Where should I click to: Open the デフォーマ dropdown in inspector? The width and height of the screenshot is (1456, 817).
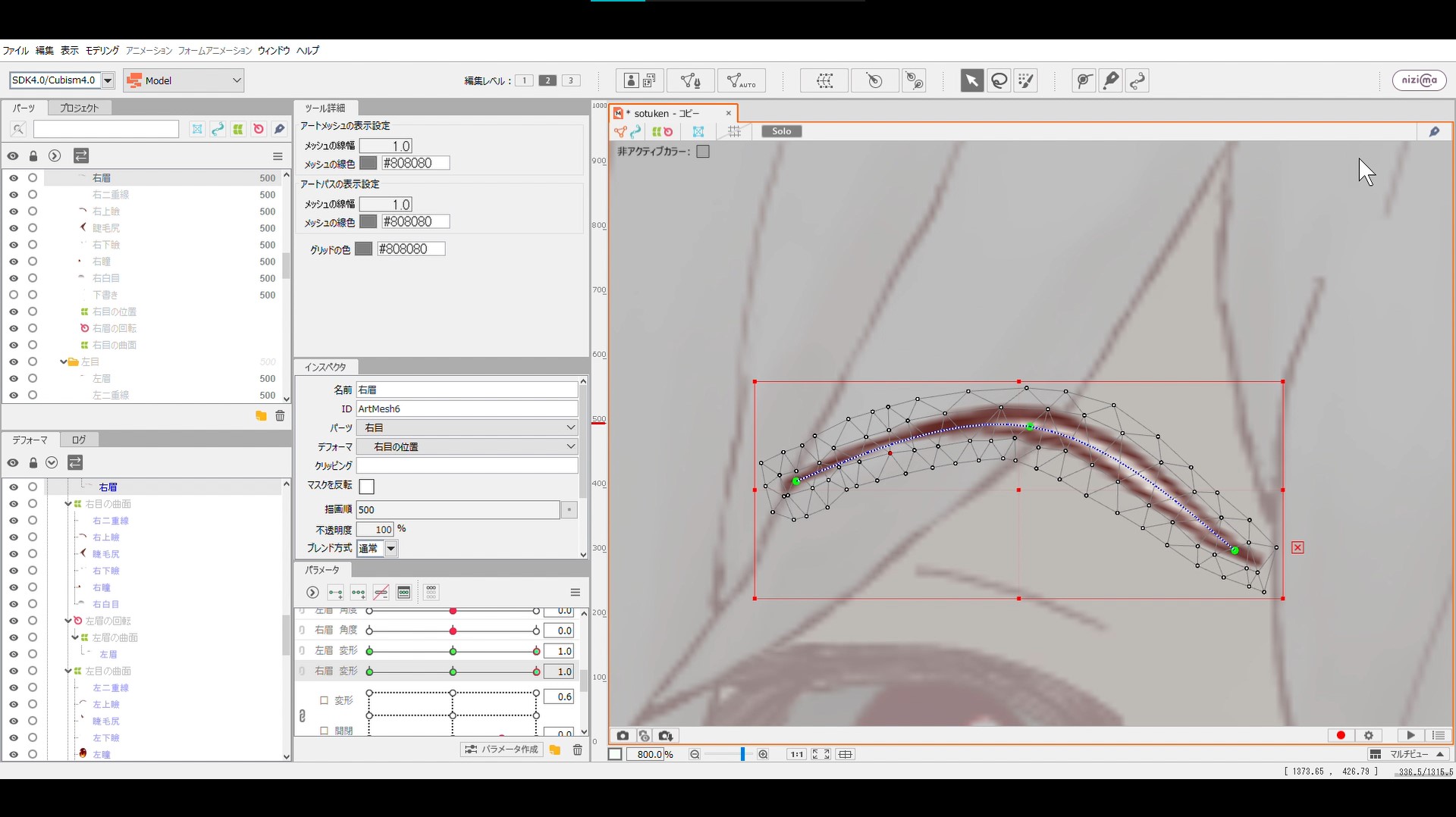(466, 446)
